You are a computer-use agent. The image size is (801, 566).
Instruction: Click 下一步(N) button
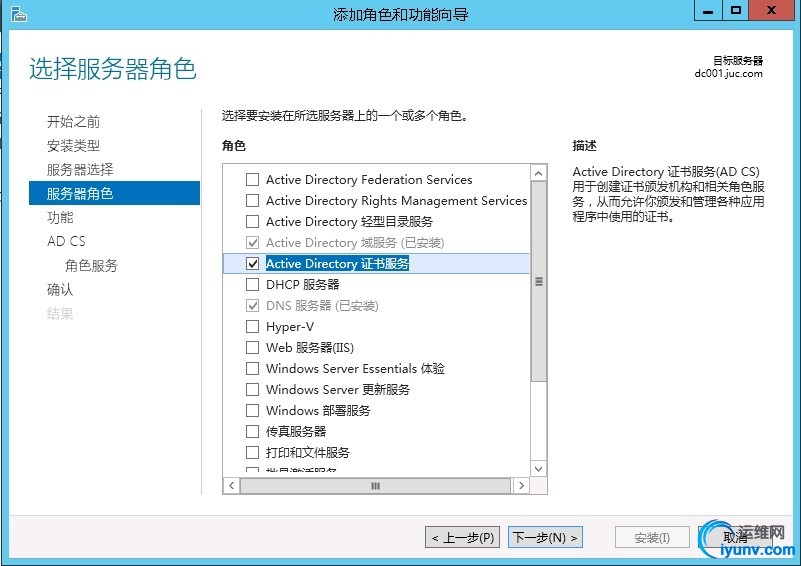click(545, 537)
